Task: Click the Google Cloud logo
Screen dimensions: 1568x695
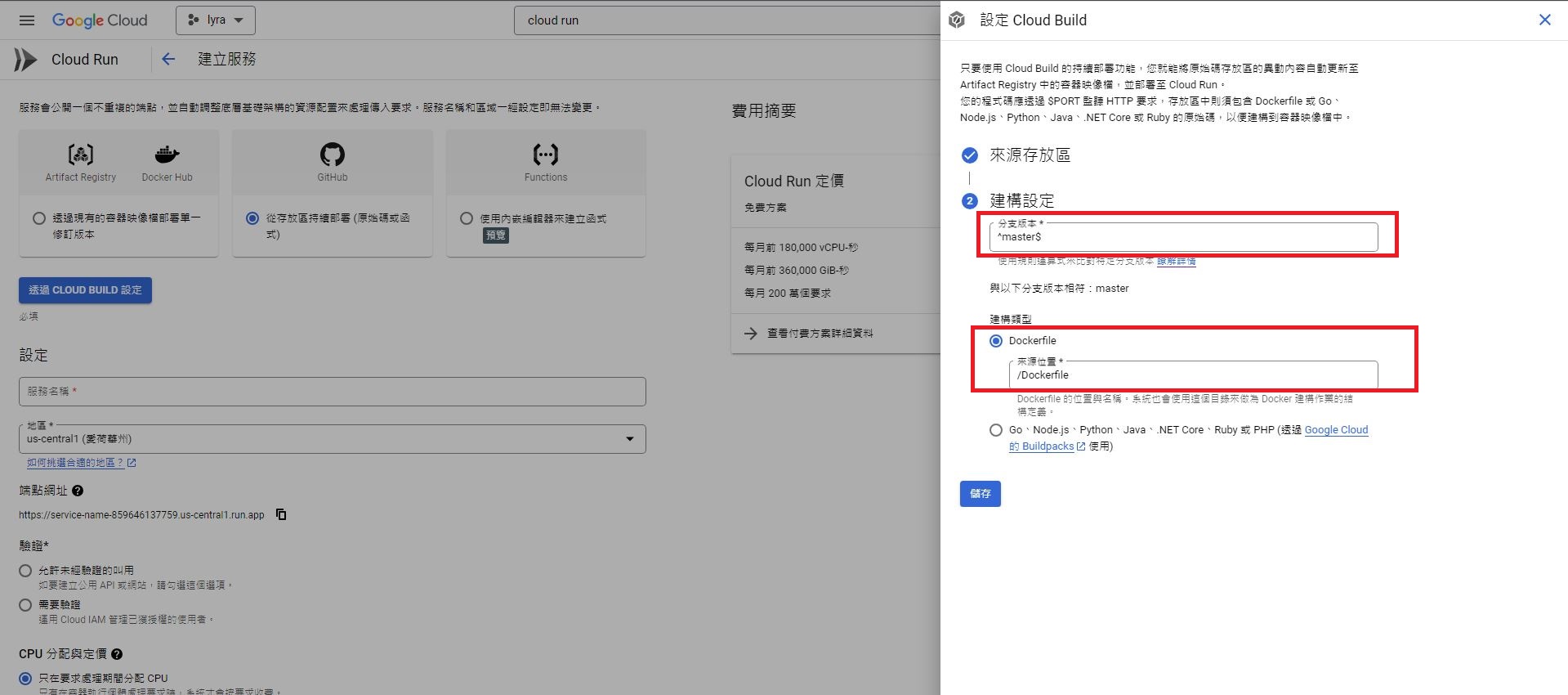Action: click(100, 20)
